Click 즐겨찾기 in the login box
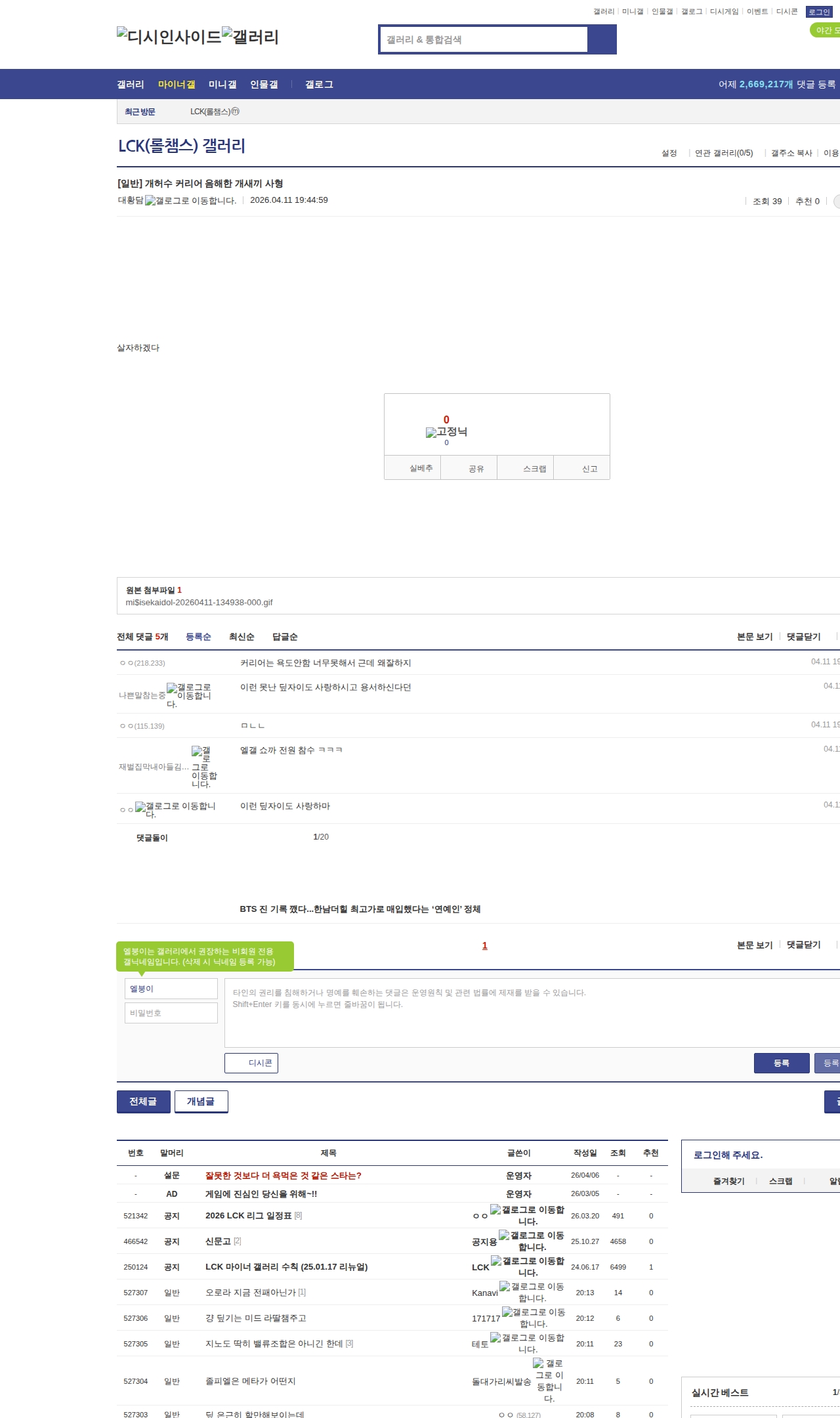840x1418 pixels. (729, 1181)
